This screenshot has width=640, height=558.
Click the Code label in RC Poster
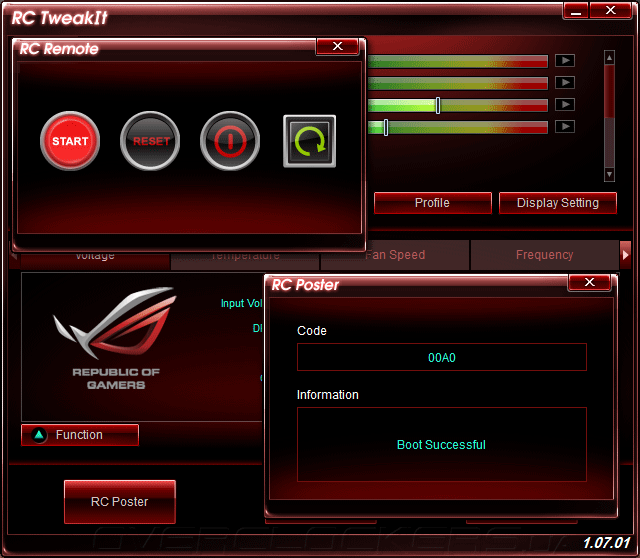tap(312, 331)
